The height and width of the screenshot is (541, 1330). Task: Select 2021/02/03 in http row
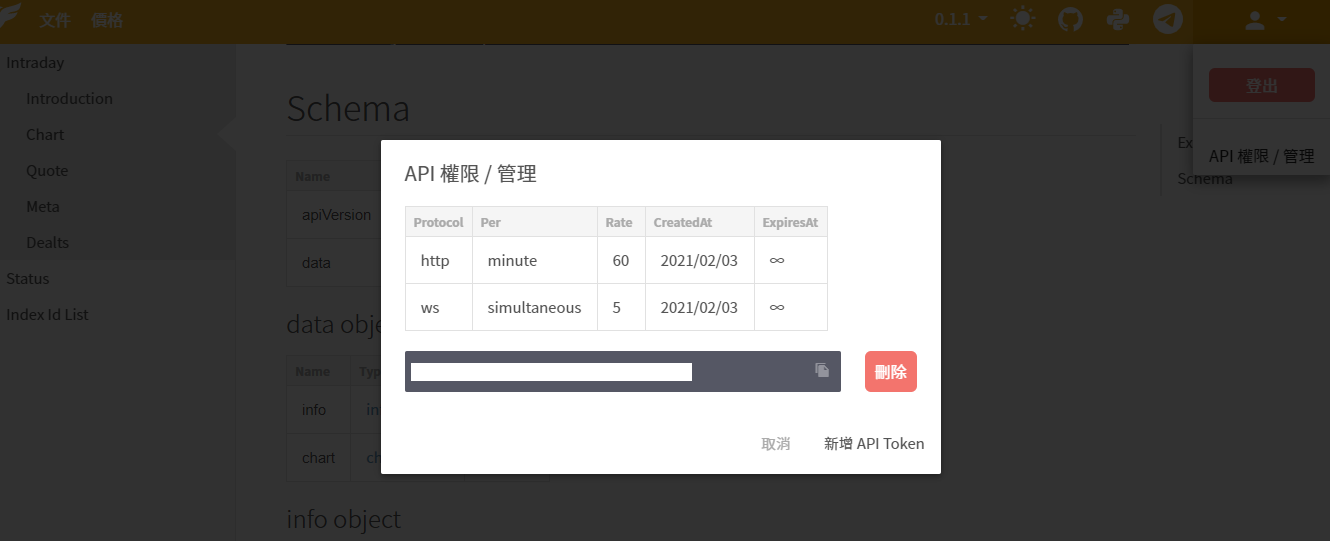click(699, 260)
